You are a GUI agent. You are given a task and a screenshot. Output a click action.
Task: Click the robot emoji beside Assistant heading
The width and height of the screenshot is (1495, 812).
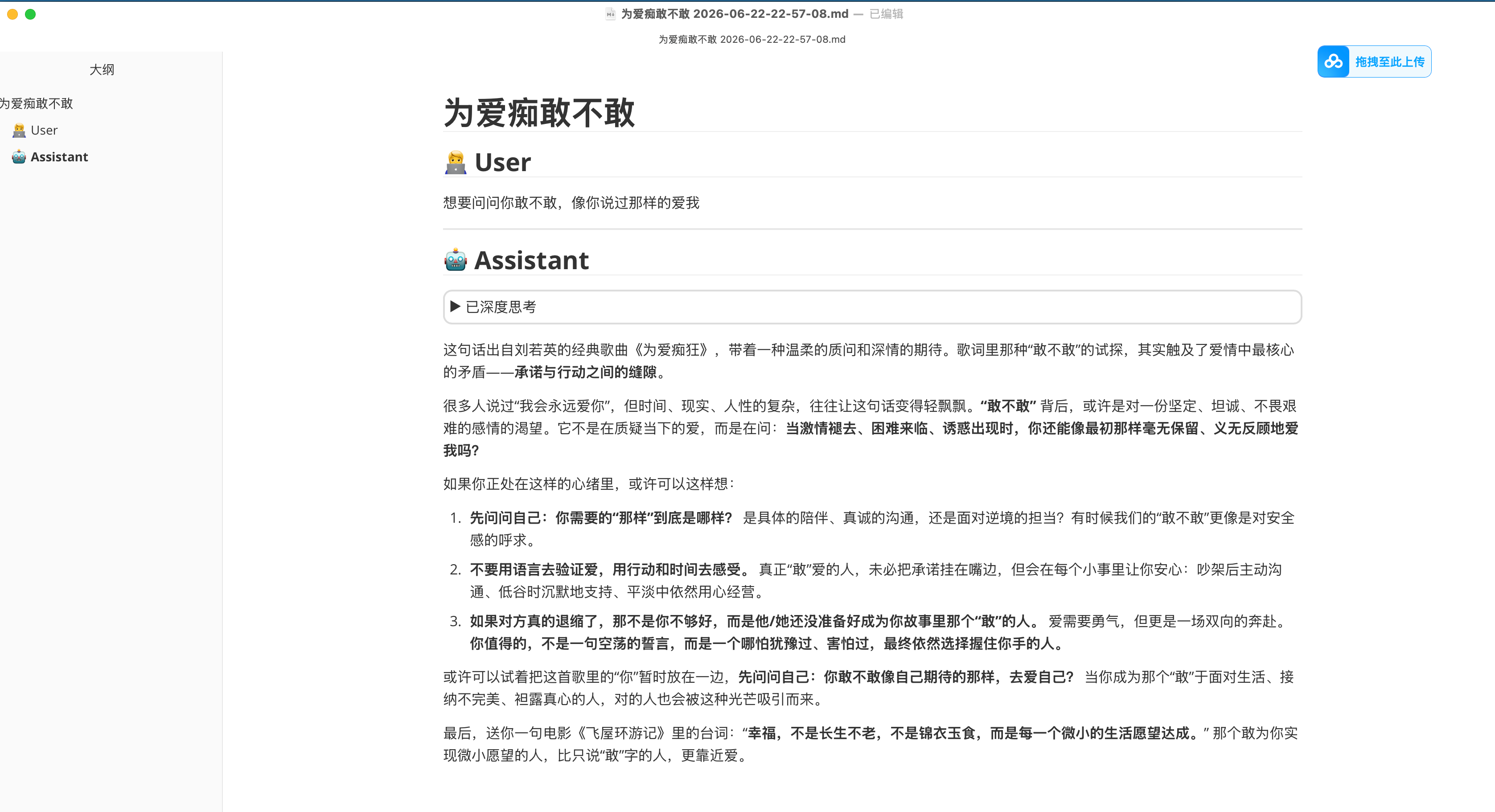[456, 260]
